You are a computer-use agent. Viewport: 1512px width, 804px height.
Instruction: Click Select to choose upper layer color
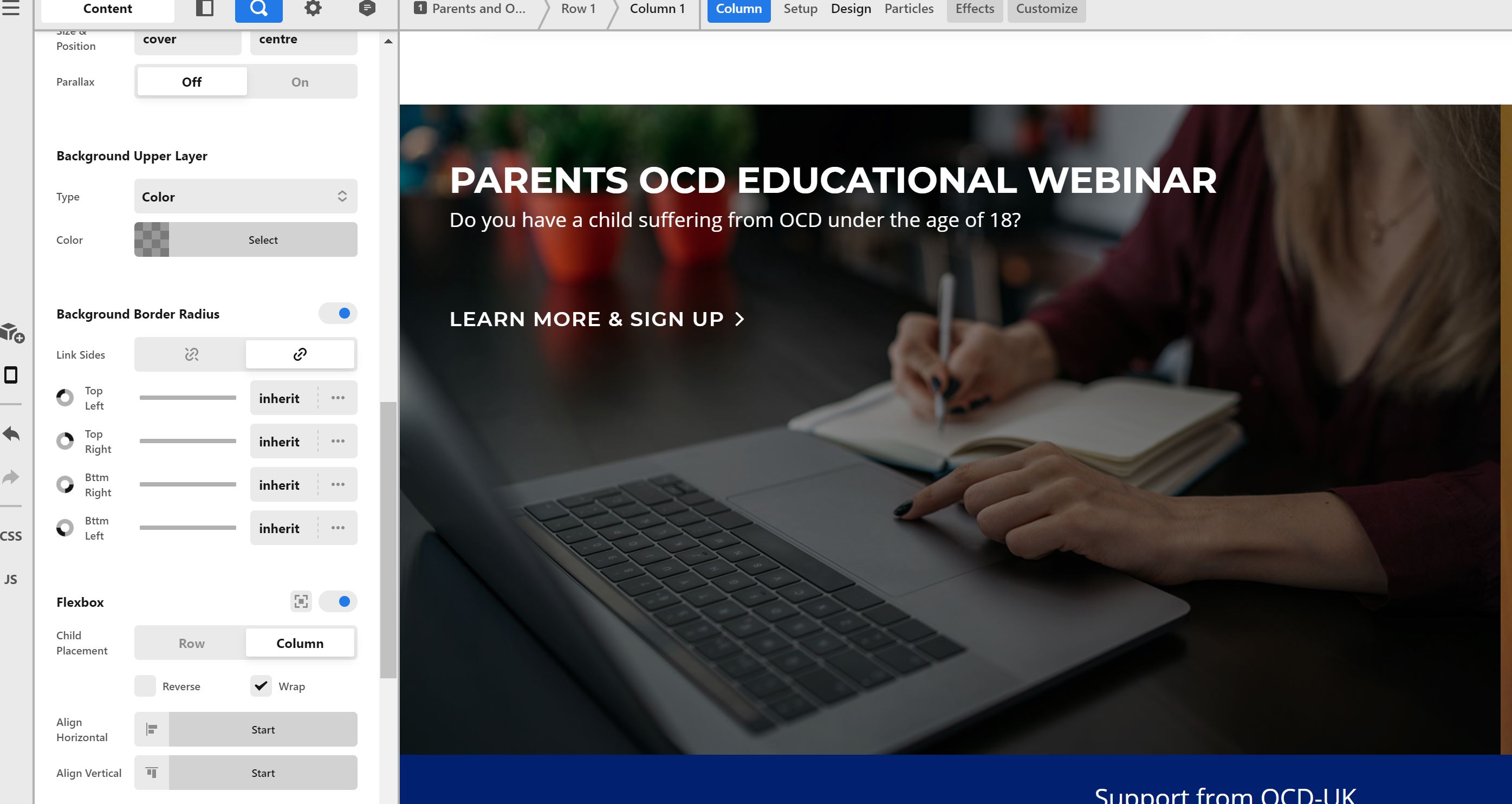[x=263, y=239]
